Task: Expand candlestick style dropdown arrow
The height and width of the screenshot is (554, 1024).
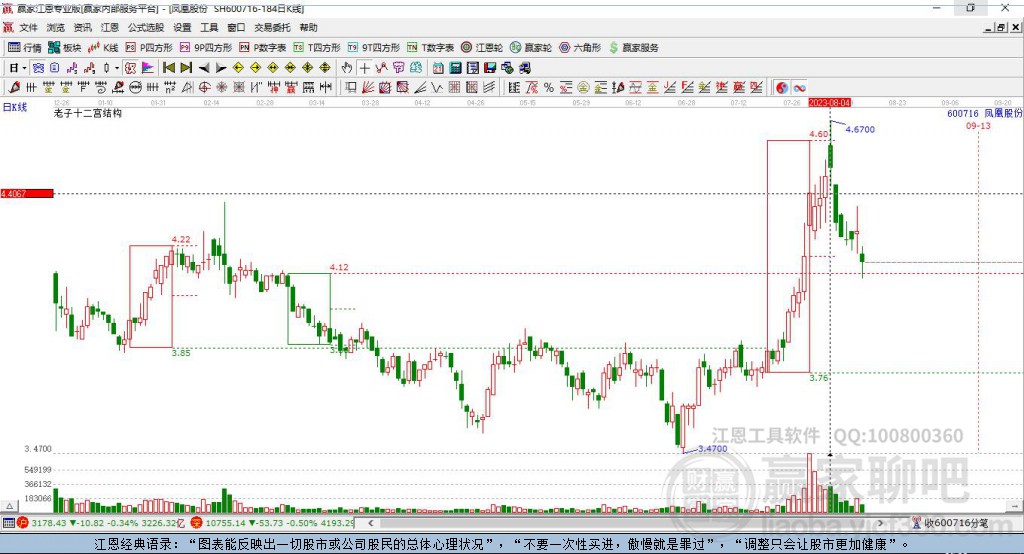Action: (x=117, y=68)
